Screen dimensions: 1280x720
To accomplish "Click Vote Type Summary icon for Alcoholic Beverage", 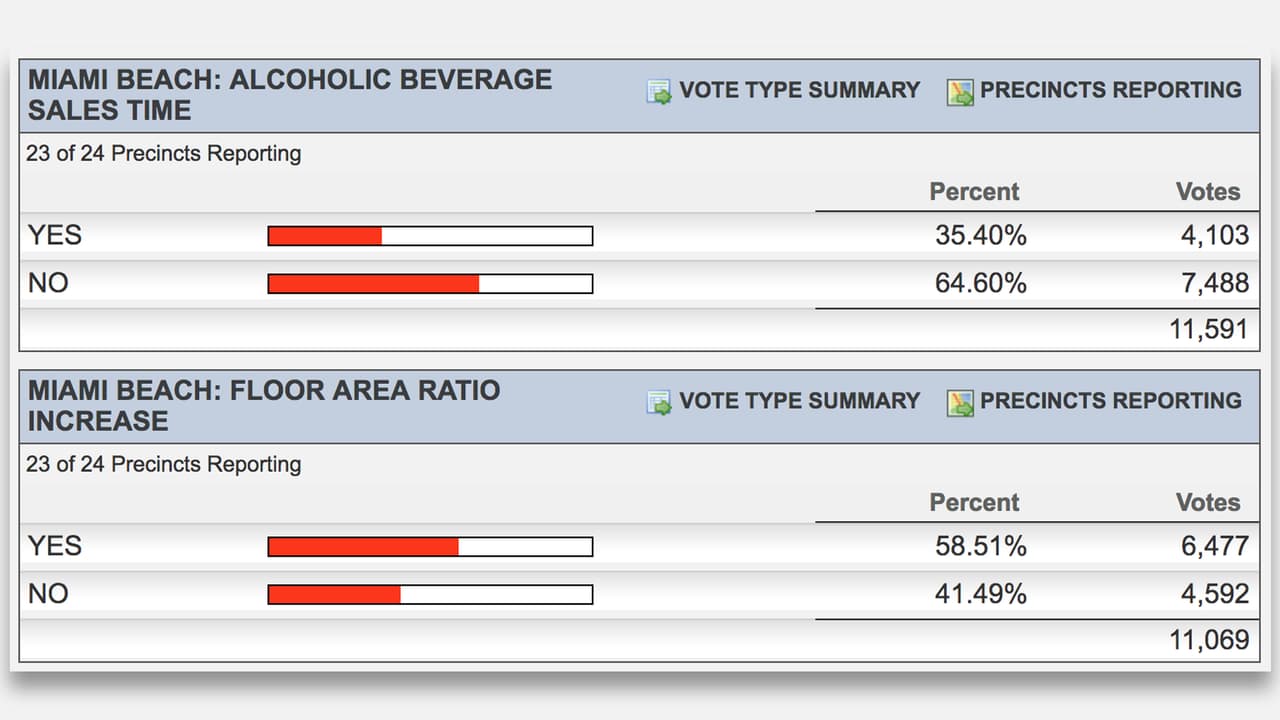I will tap(659, 92).
